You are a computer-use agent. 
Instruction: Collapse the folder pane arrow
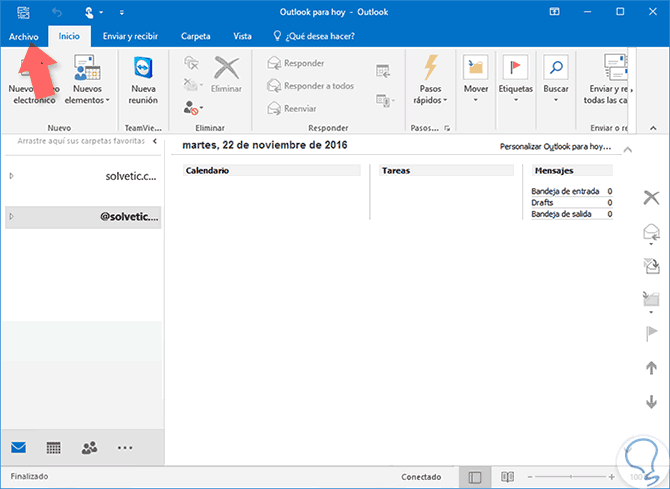(x=155, y=141)
